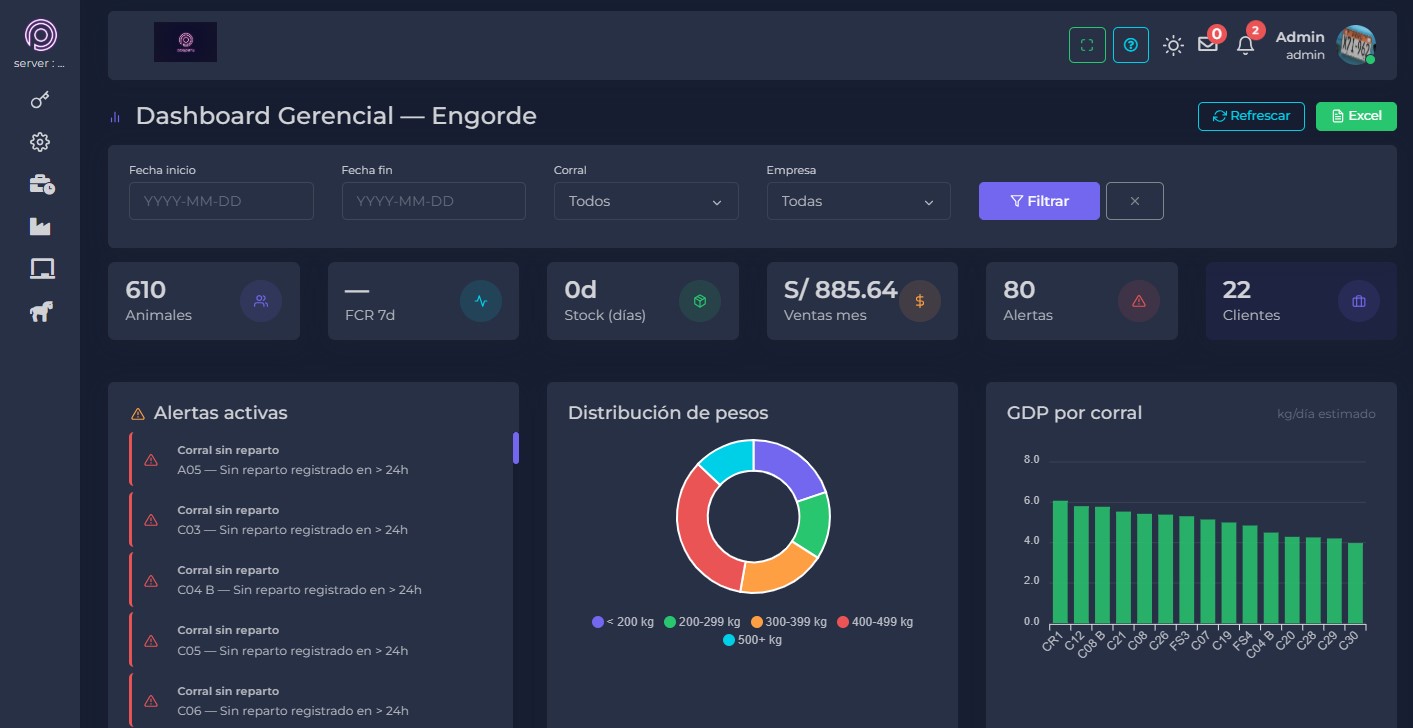1413x728 pixels.
Task: Toggle the 500+ kg legend entry
Action: (753, 640)
